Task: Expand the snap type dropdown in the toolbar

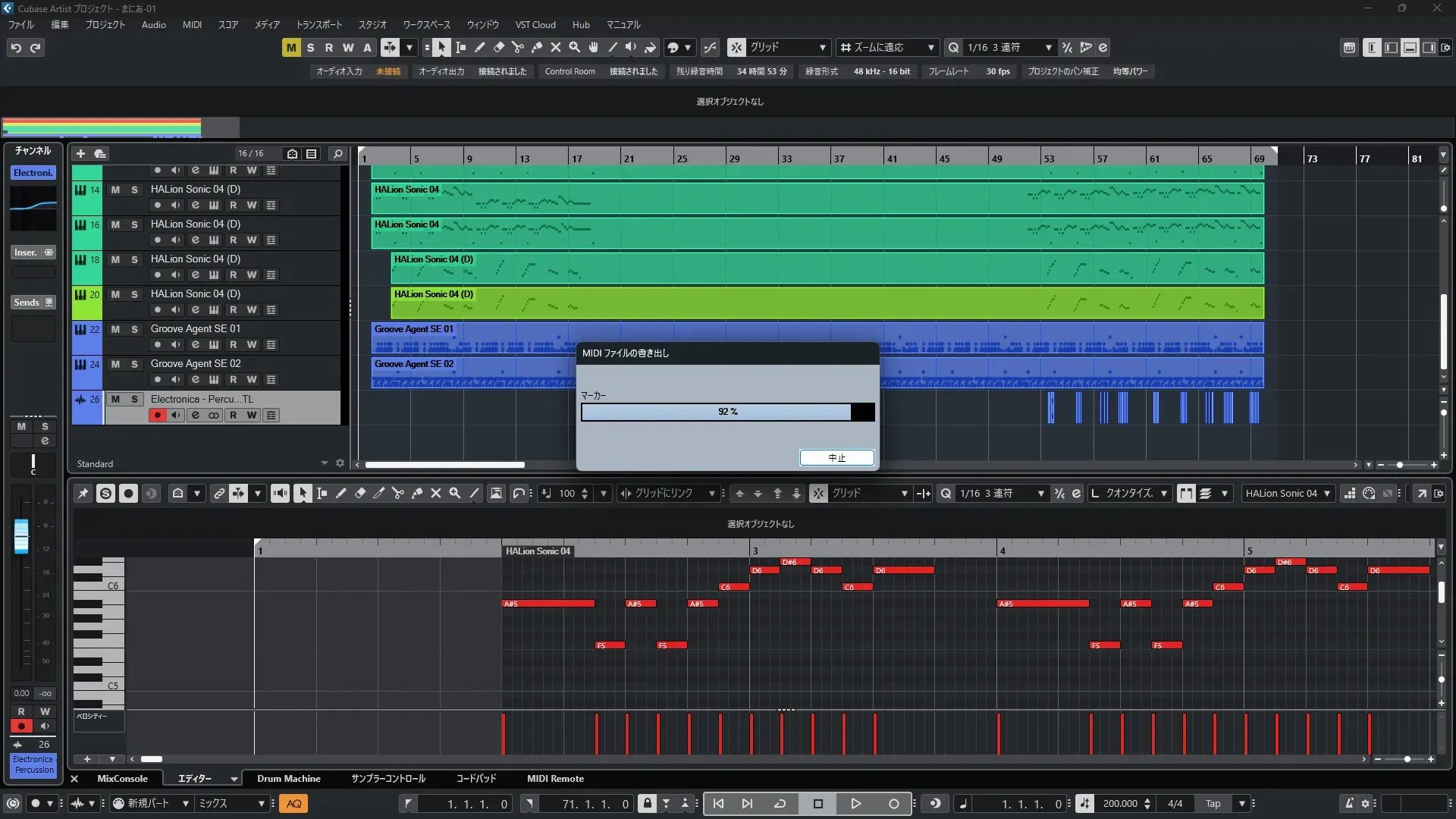Action: click(787, 47)
